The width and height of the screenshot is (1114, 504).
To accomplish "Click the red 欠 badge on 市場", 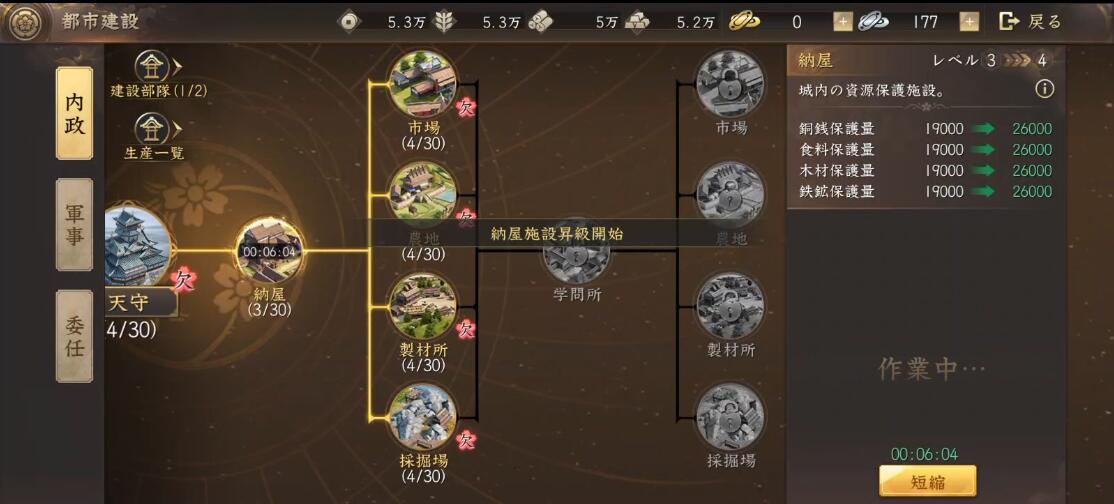I will pos(466,107).
